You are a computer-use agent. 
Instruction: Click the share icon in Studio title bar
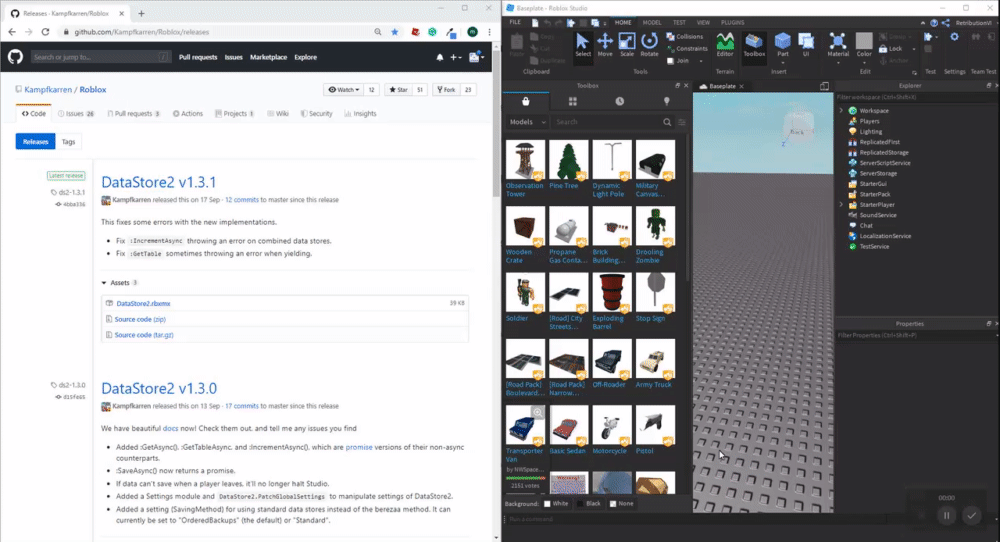(x=946, y=22)
